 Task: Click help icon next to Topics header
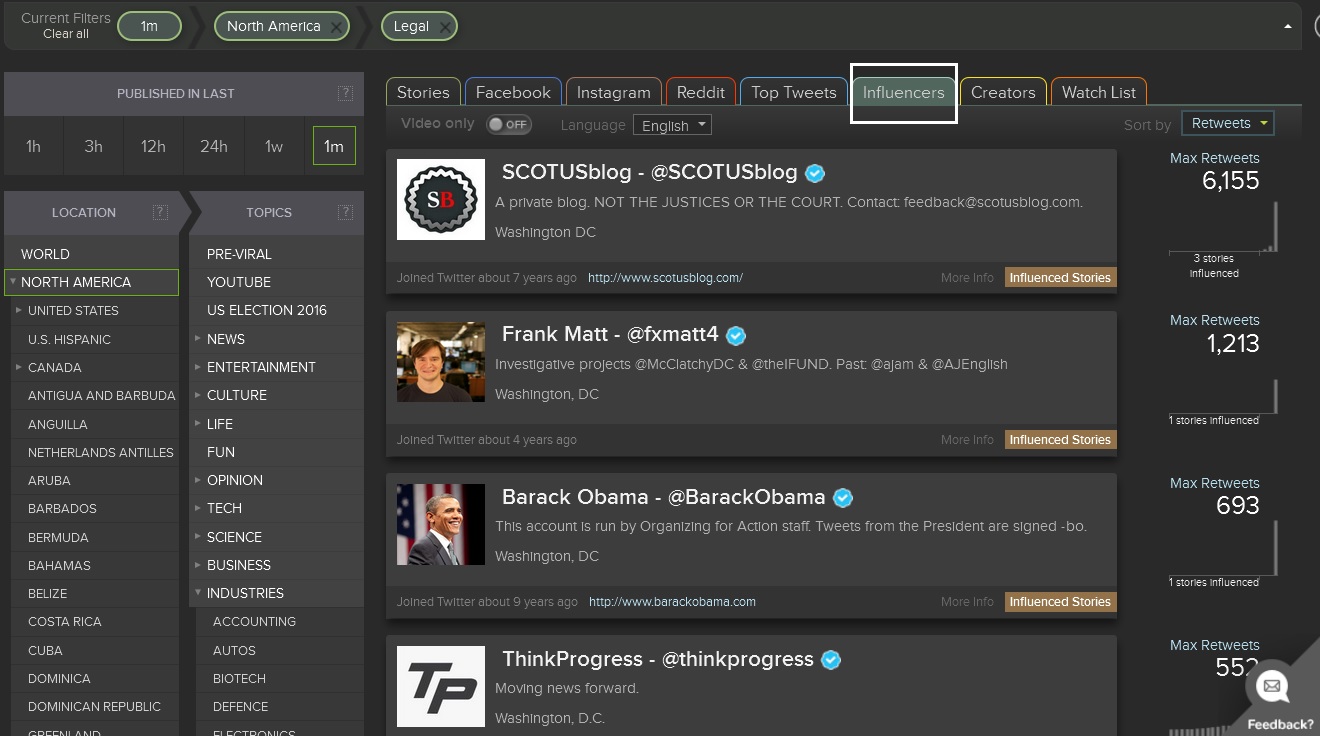click(x=345, y=212)
